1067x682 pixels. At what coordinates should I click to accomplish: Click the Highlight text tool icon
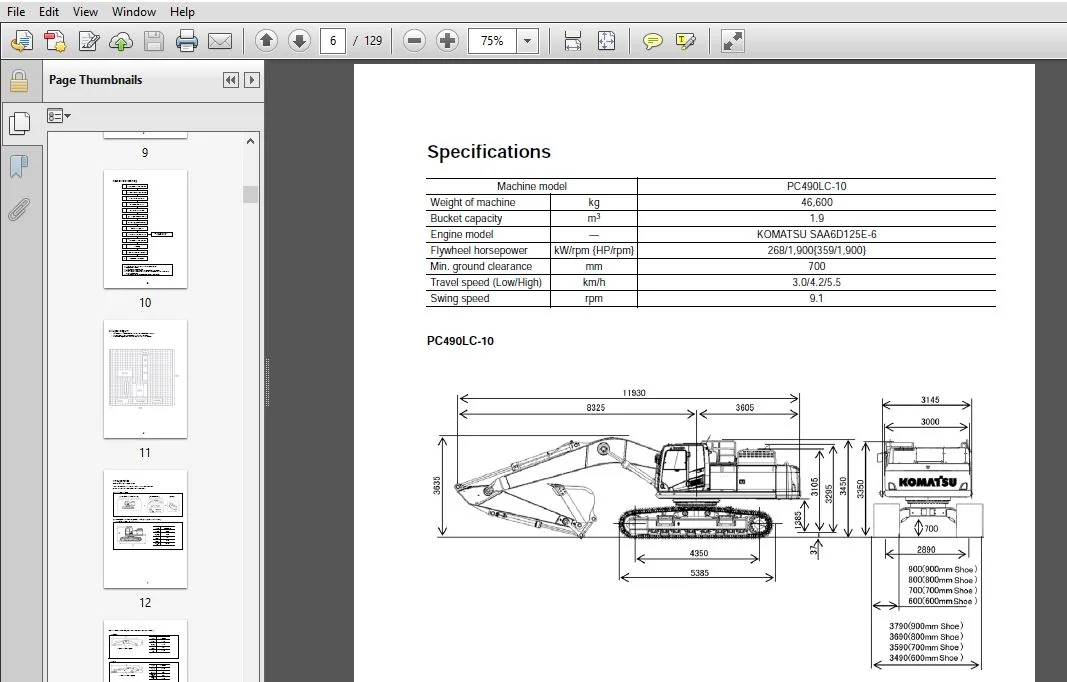[686, 41]
